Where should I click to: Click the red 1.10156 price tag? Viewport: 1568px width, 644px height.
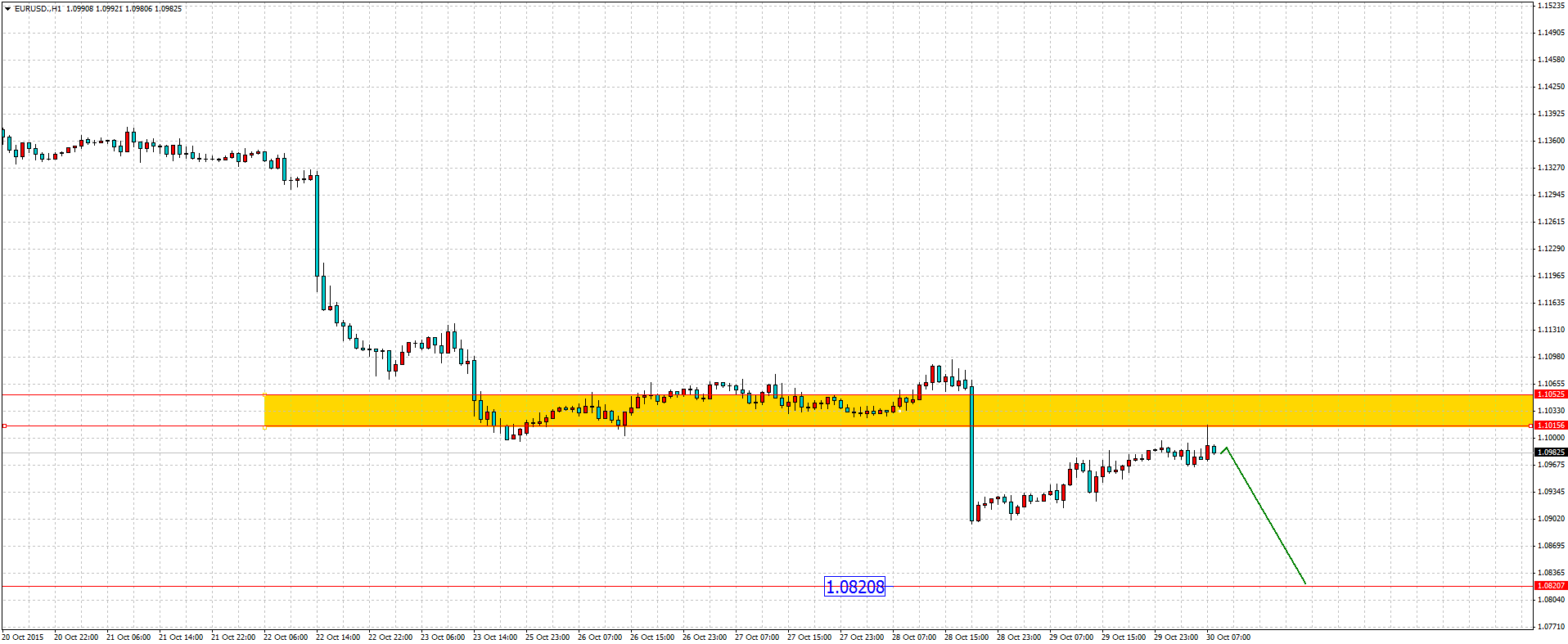click(x=1549, y=426)
